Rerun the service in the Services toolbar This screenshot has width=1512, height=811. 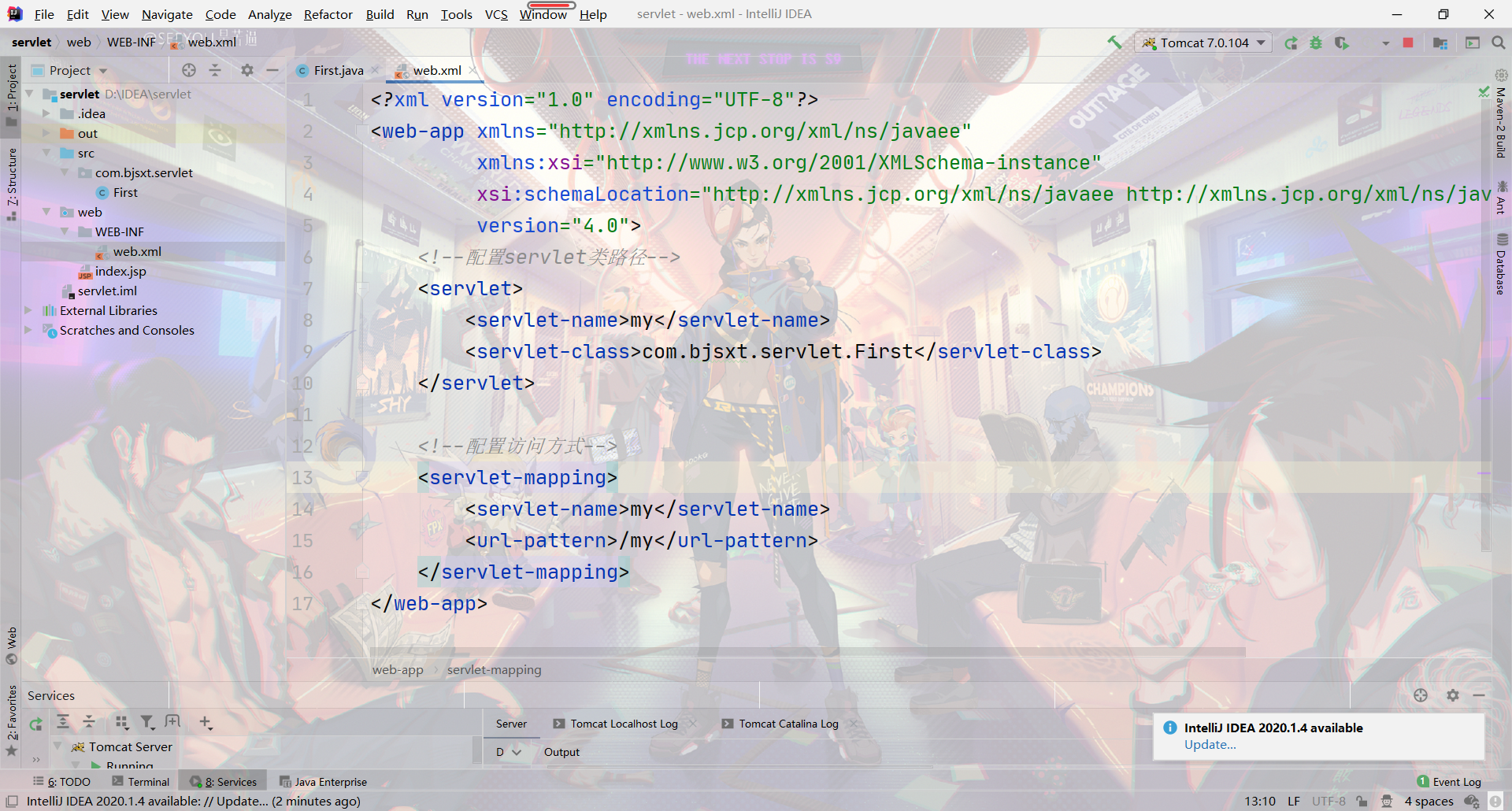pos(35,723)
